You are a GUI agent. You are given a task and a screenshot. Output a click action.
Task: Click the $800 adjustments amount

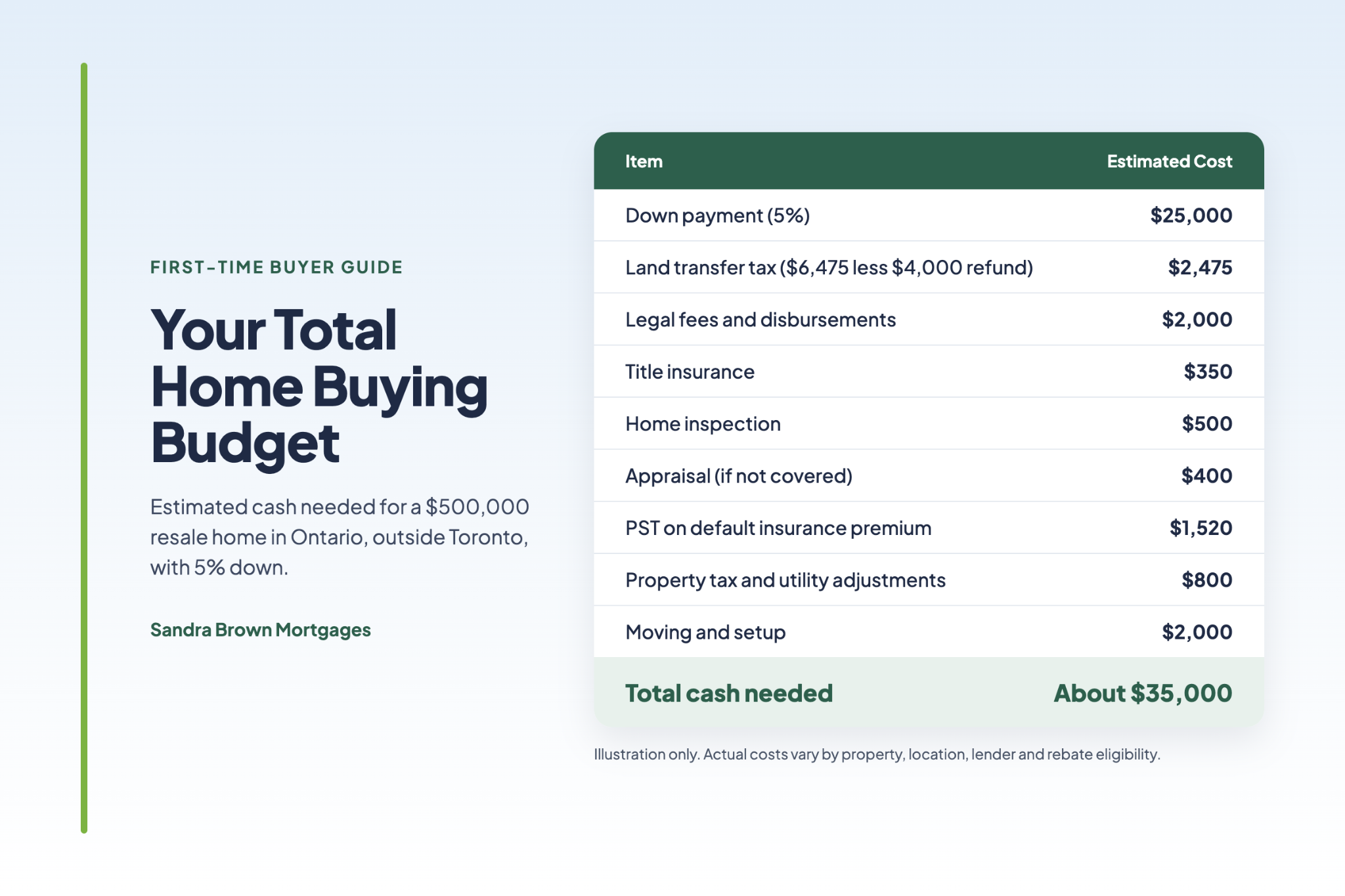(1207, 580)
